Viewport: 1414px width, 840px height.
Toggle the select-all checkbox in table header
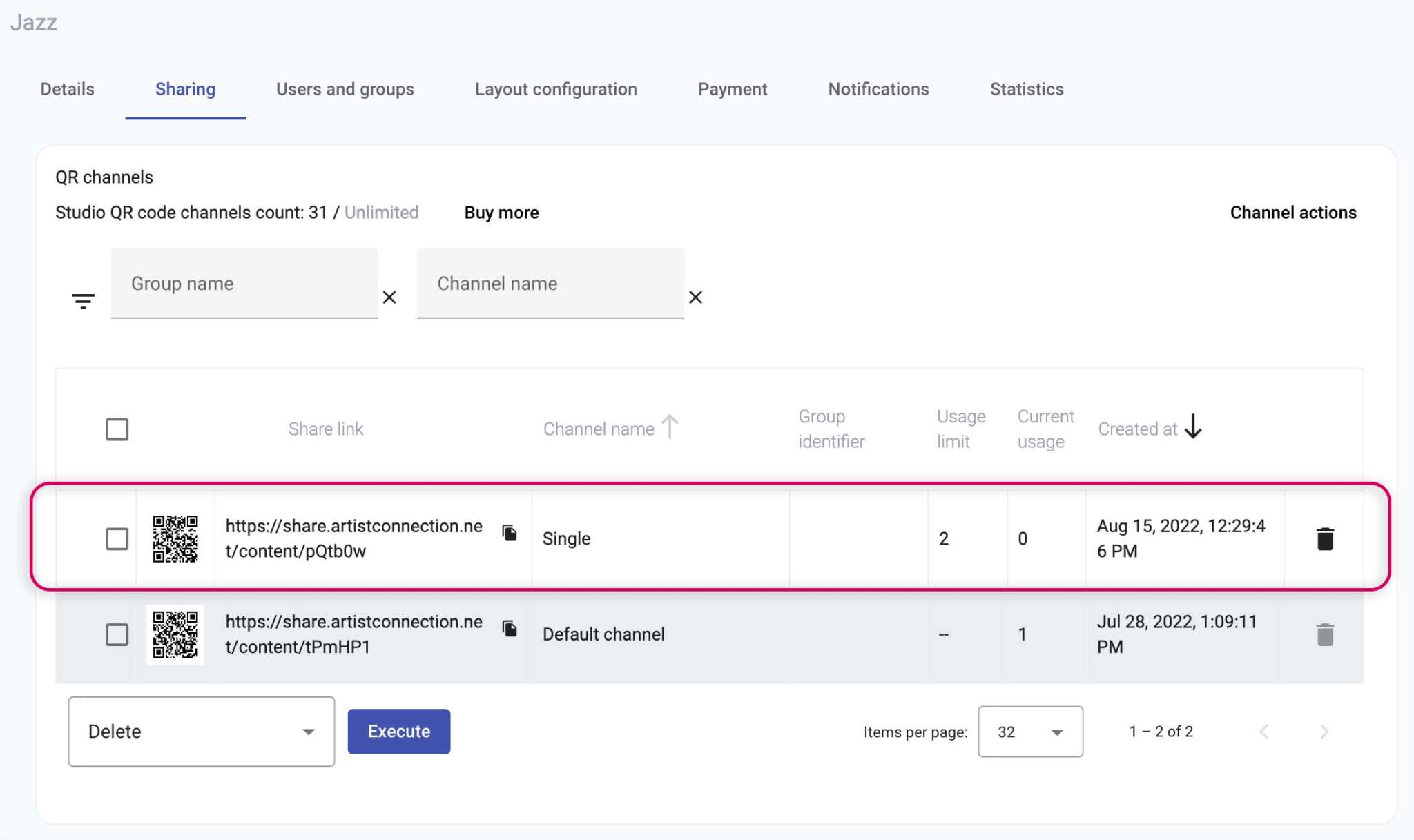click(117, 429)
